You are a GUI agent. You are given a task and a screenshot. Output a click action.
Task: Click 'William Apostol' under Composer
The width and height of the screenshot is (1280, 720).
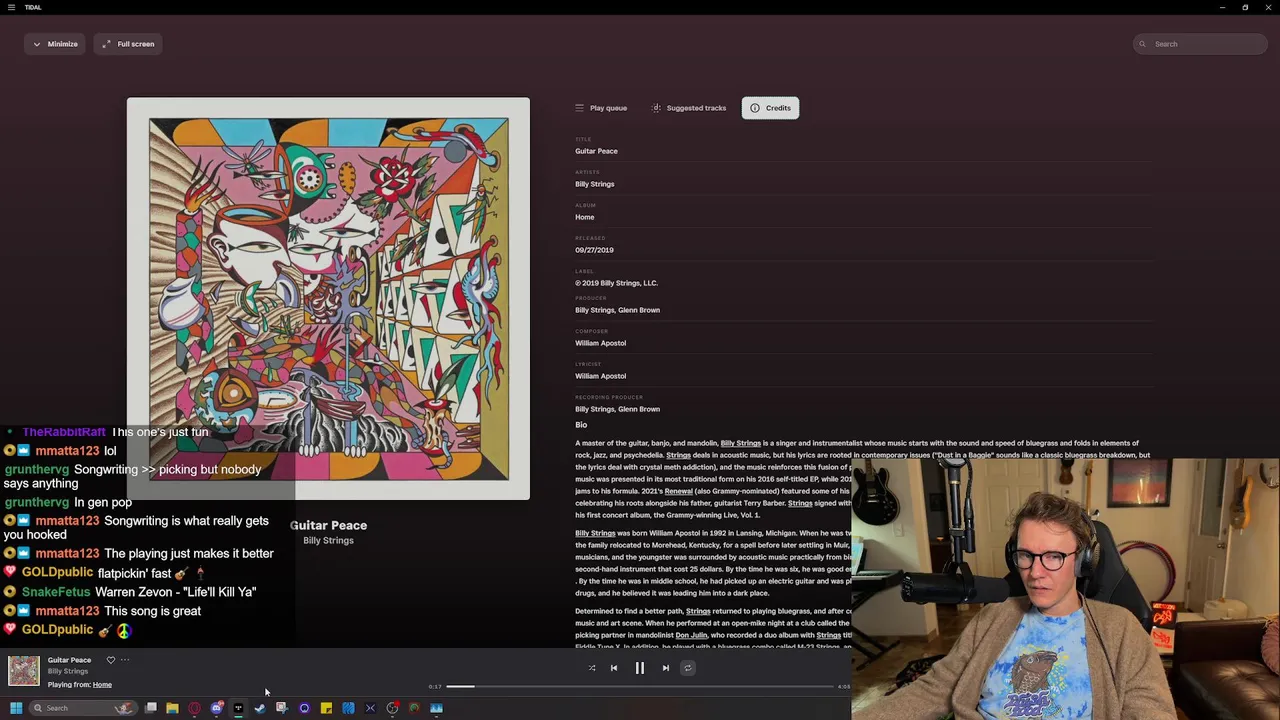(x=600, y=343)
